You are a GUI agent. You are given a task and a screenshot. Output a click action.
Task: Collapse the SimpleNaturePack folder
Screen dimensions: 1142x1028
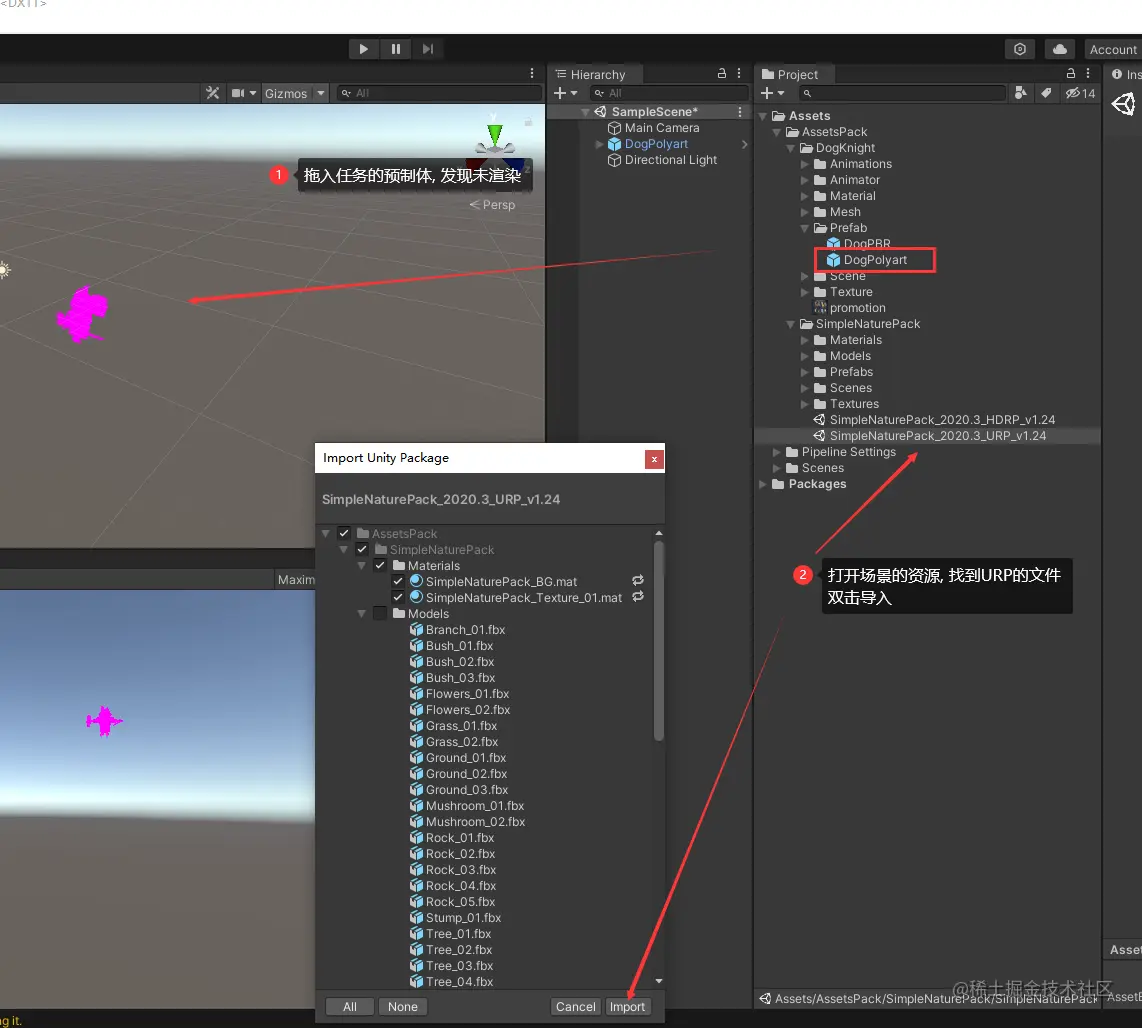(x=791, y=324)
